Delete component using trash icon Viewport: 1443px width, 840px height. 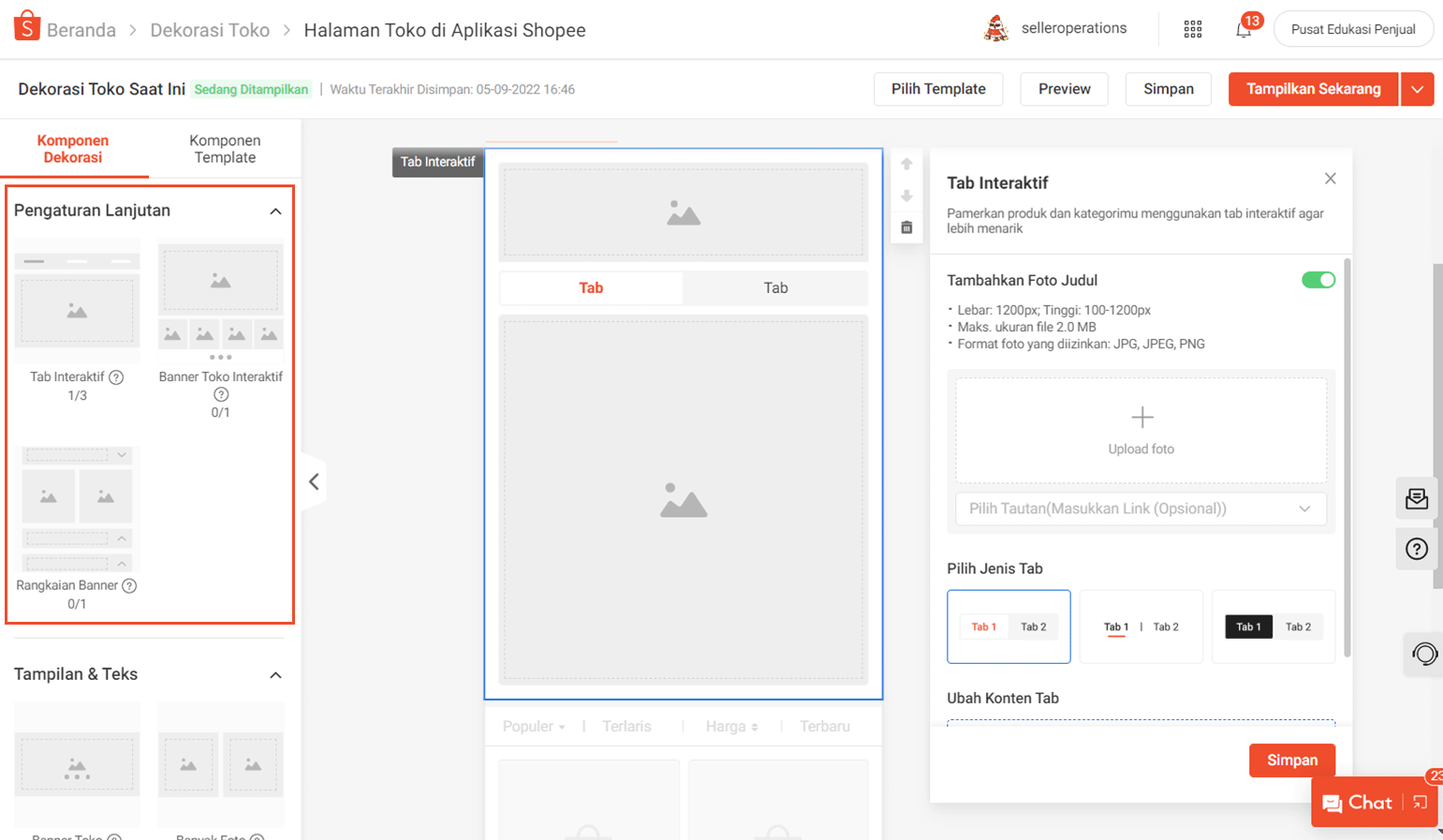[x=906, y=228]
